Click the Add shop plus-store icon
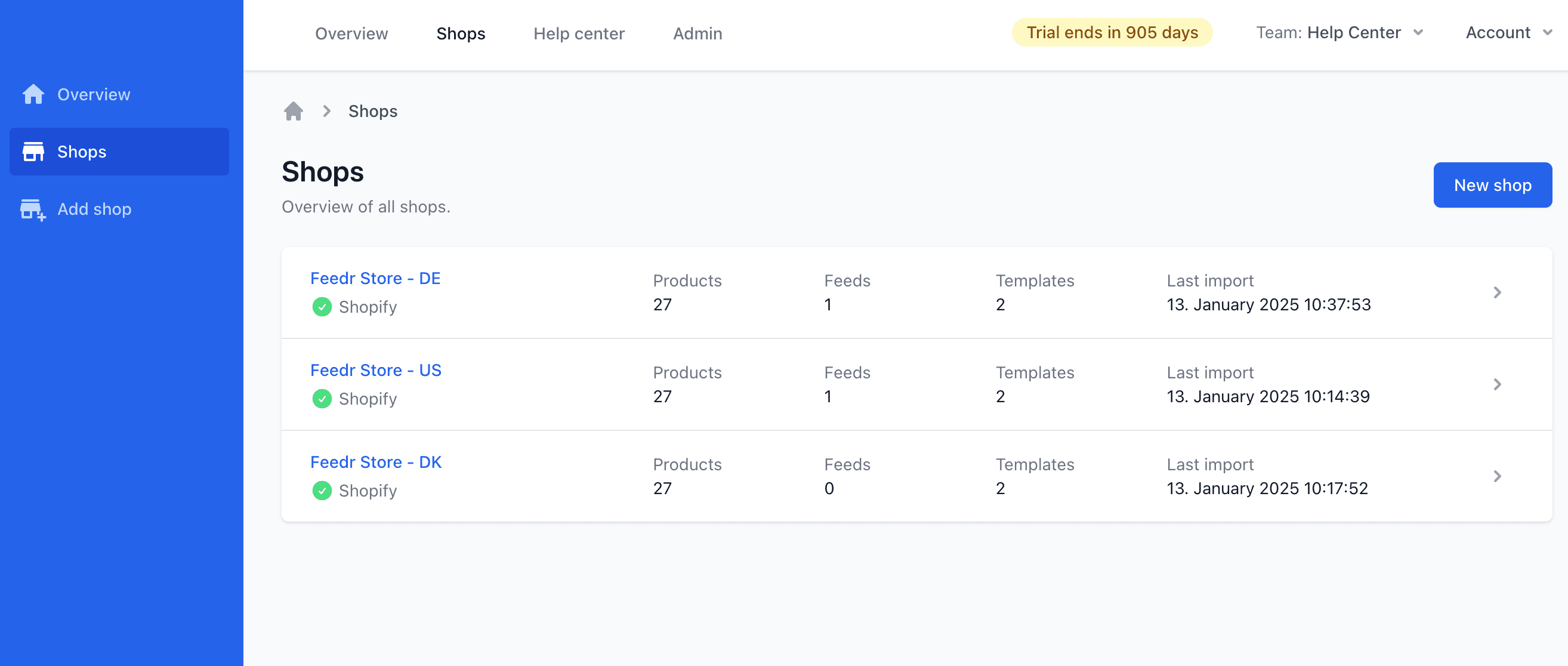The width and height of the screenshot is (1568, 666). [33, 209]
